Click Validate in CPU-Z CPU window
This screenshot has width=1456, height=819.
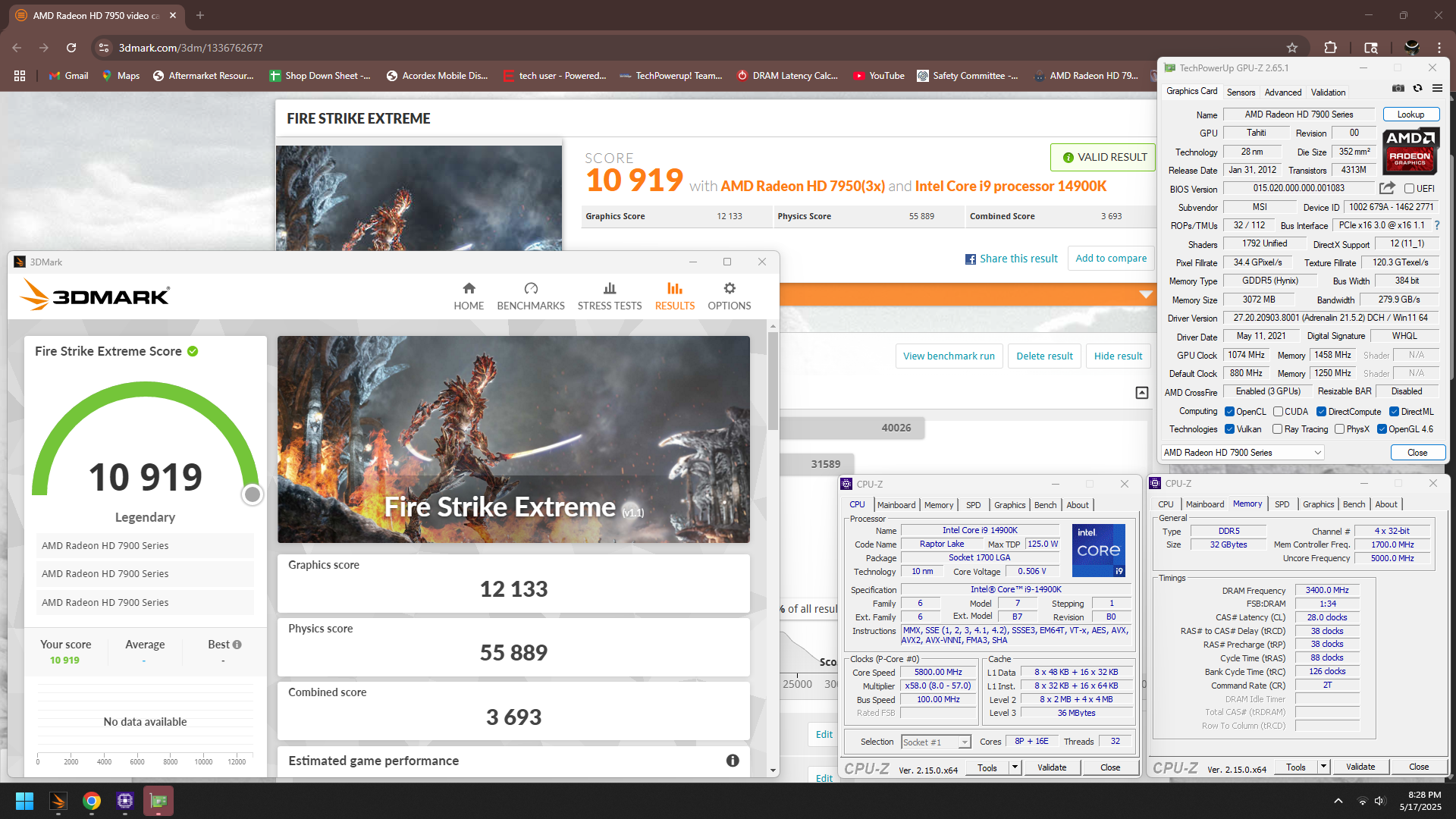pos(1052,767)
